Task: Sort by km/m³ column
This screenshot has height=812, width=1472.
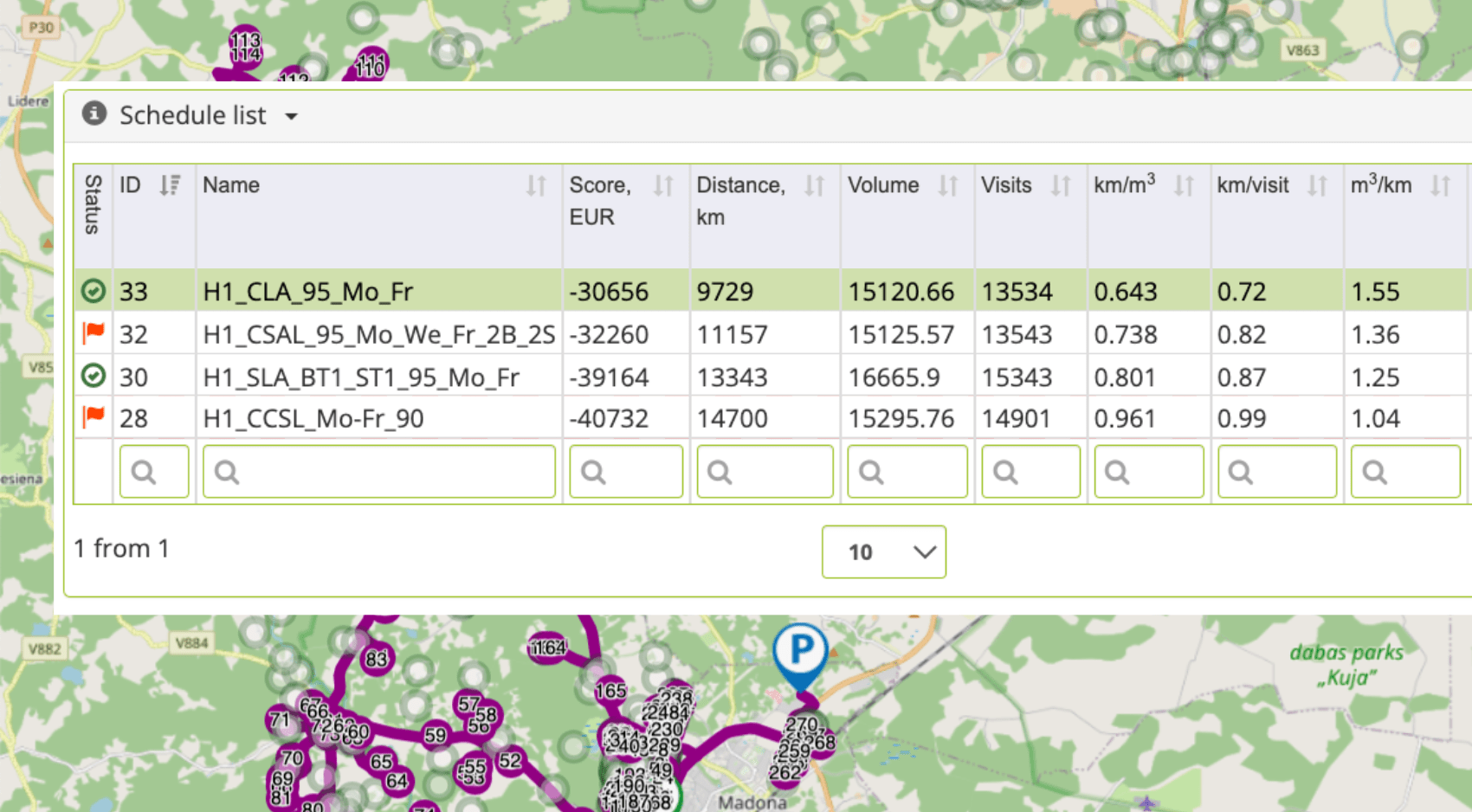Action: click(x=1185, y=185)
